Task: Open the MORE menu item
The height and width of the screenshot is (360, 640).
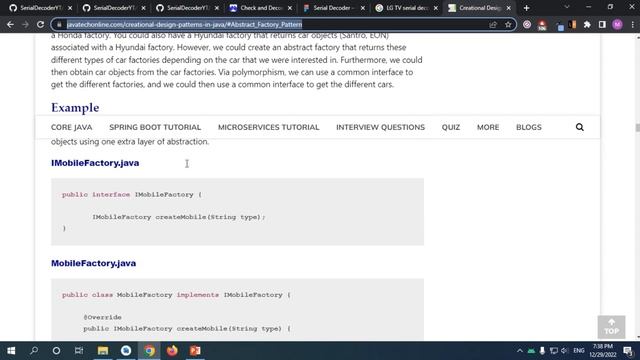Action: [488, 127]
